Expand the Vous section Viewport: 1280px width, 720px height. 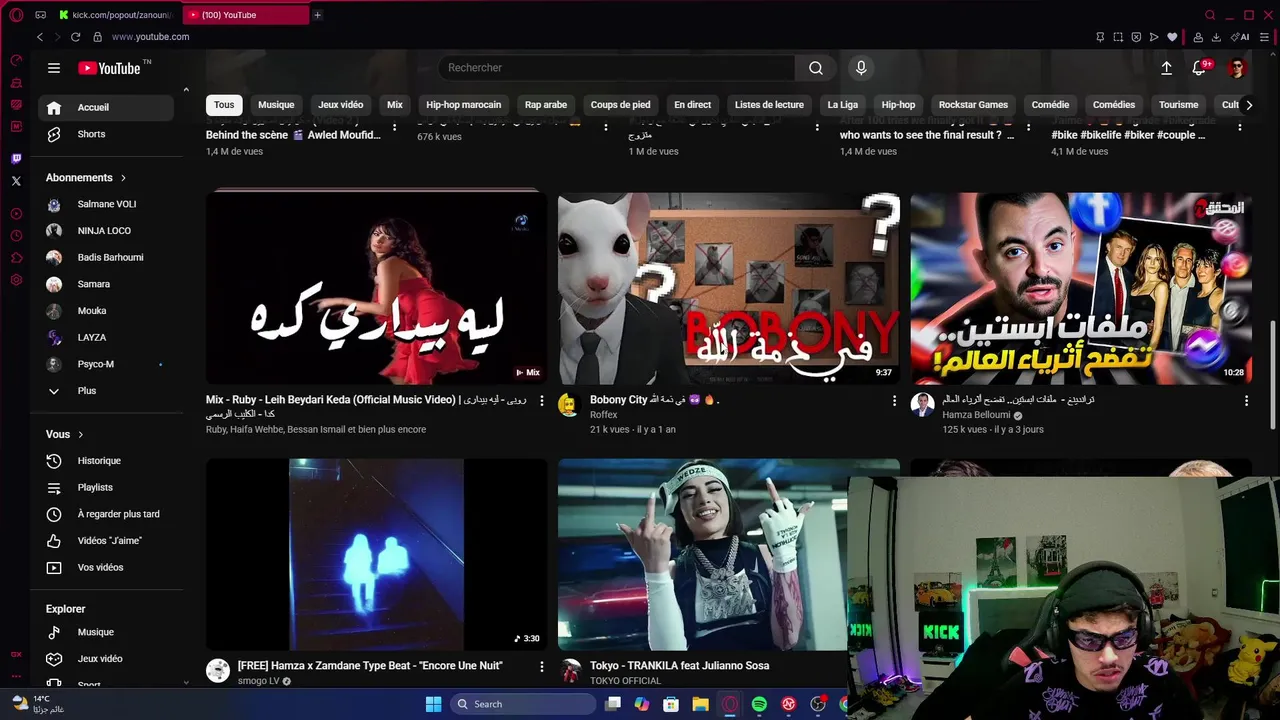point(65,434)
